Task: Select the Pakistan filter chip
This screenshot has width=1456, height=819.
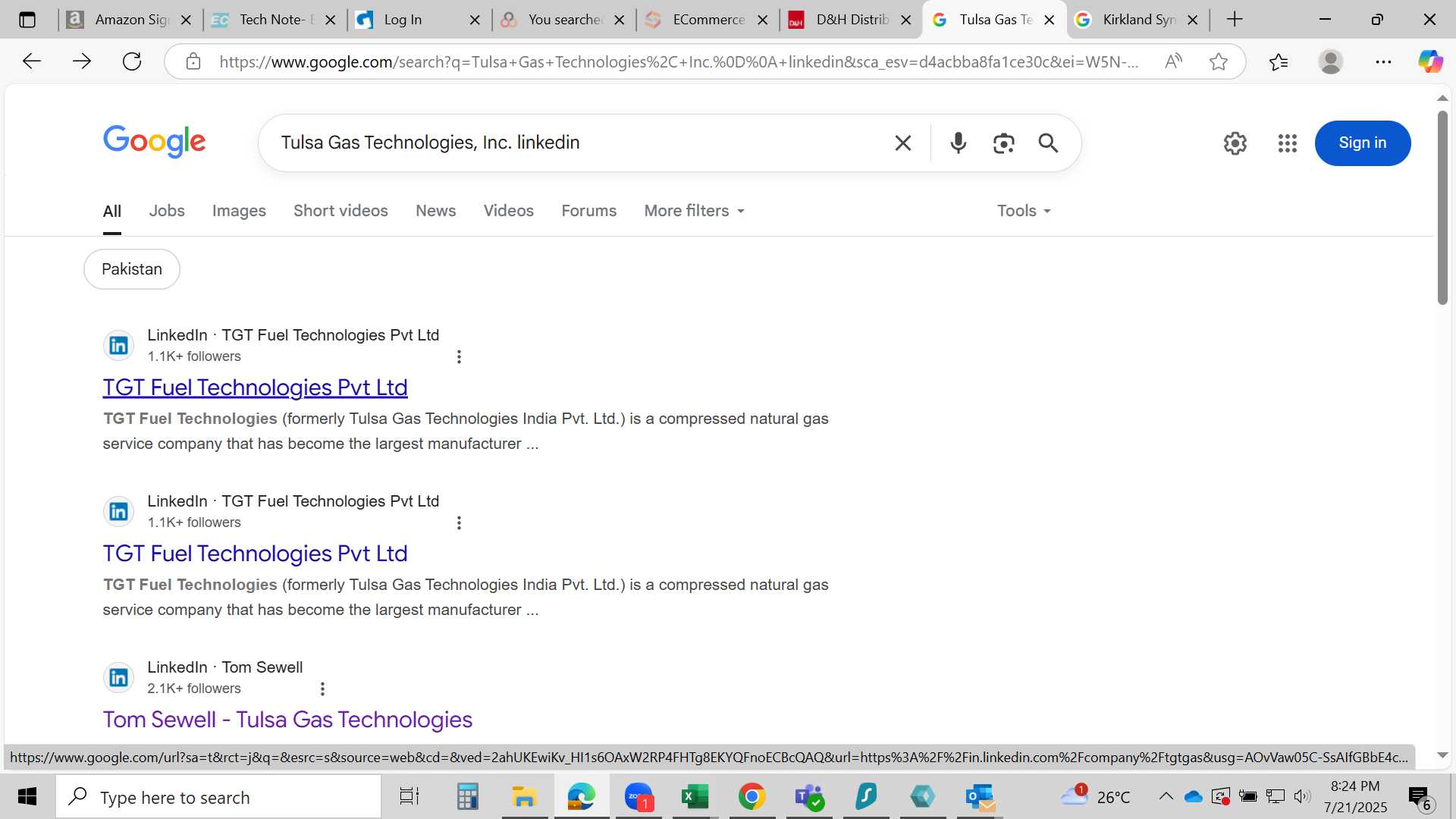Action: [x=132, y=269]
